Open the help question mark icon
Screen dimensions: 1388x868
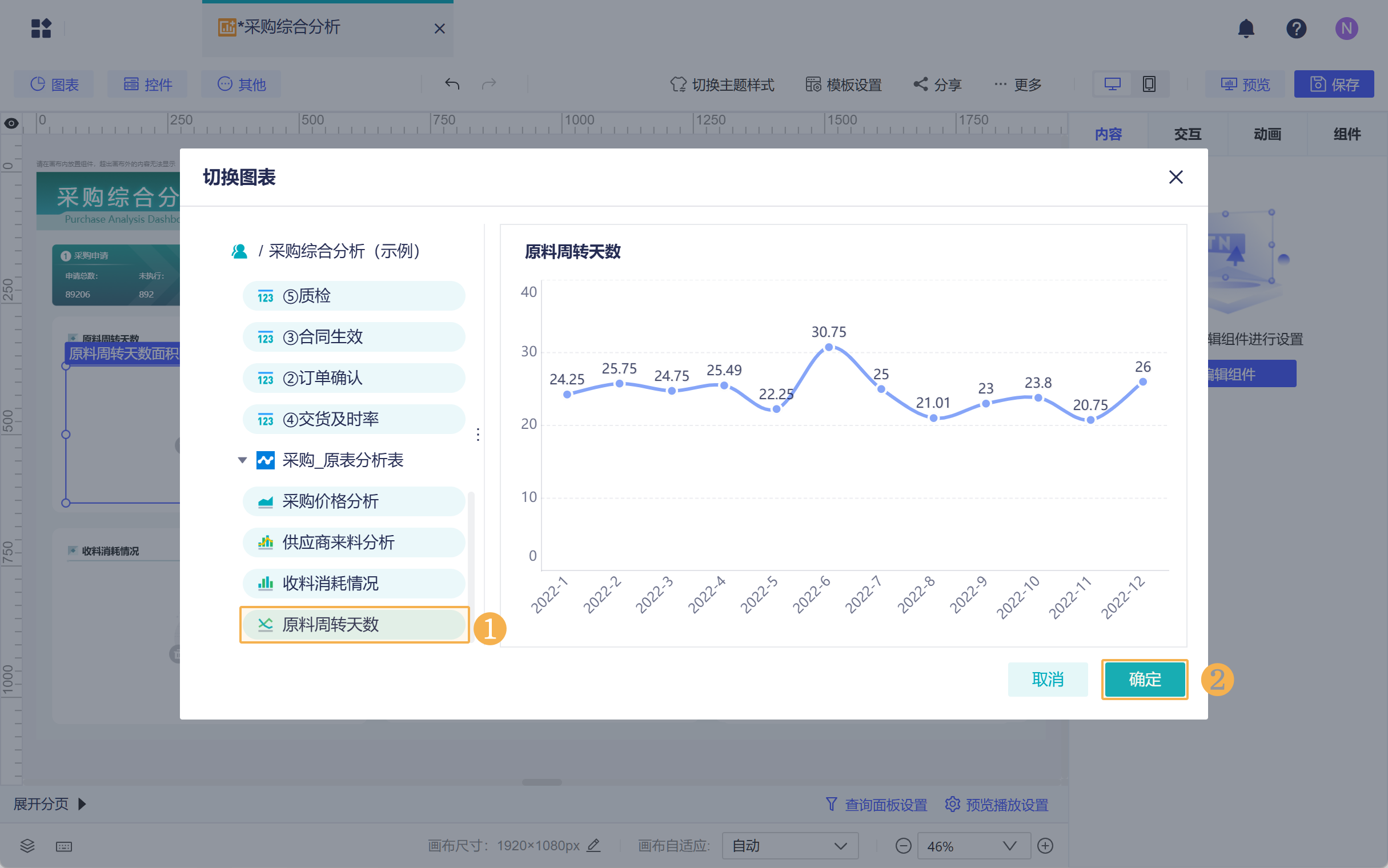pyautogui.click(x=1295, y=28)
